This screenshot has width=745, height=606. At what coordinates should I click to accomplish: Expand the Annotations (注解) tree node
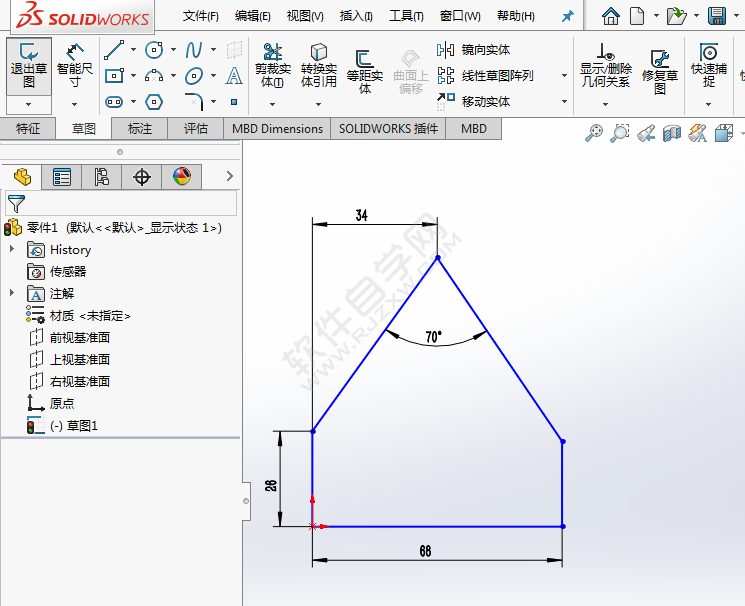point(12,293)
